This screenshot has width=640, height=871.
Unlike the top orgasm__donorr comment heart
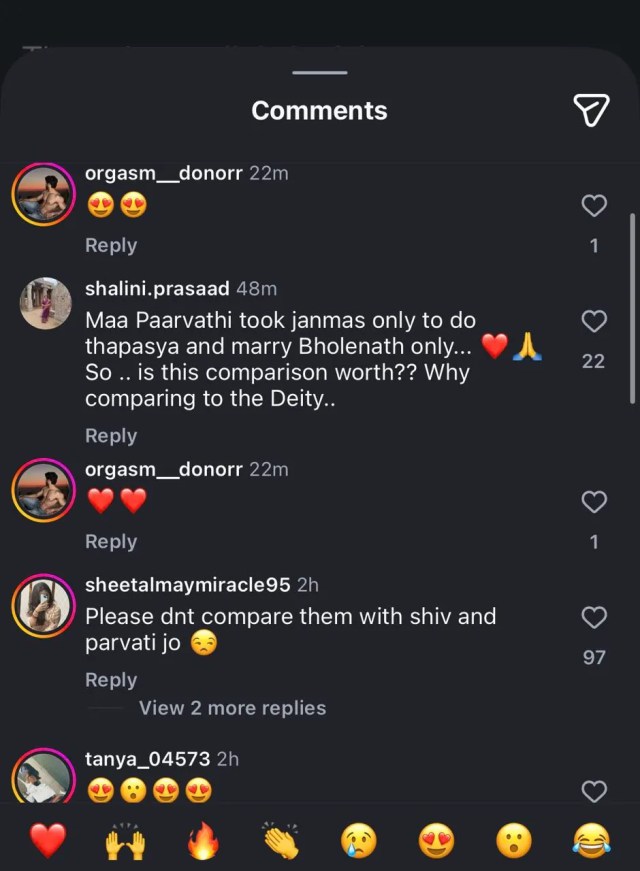coord(594,205)
